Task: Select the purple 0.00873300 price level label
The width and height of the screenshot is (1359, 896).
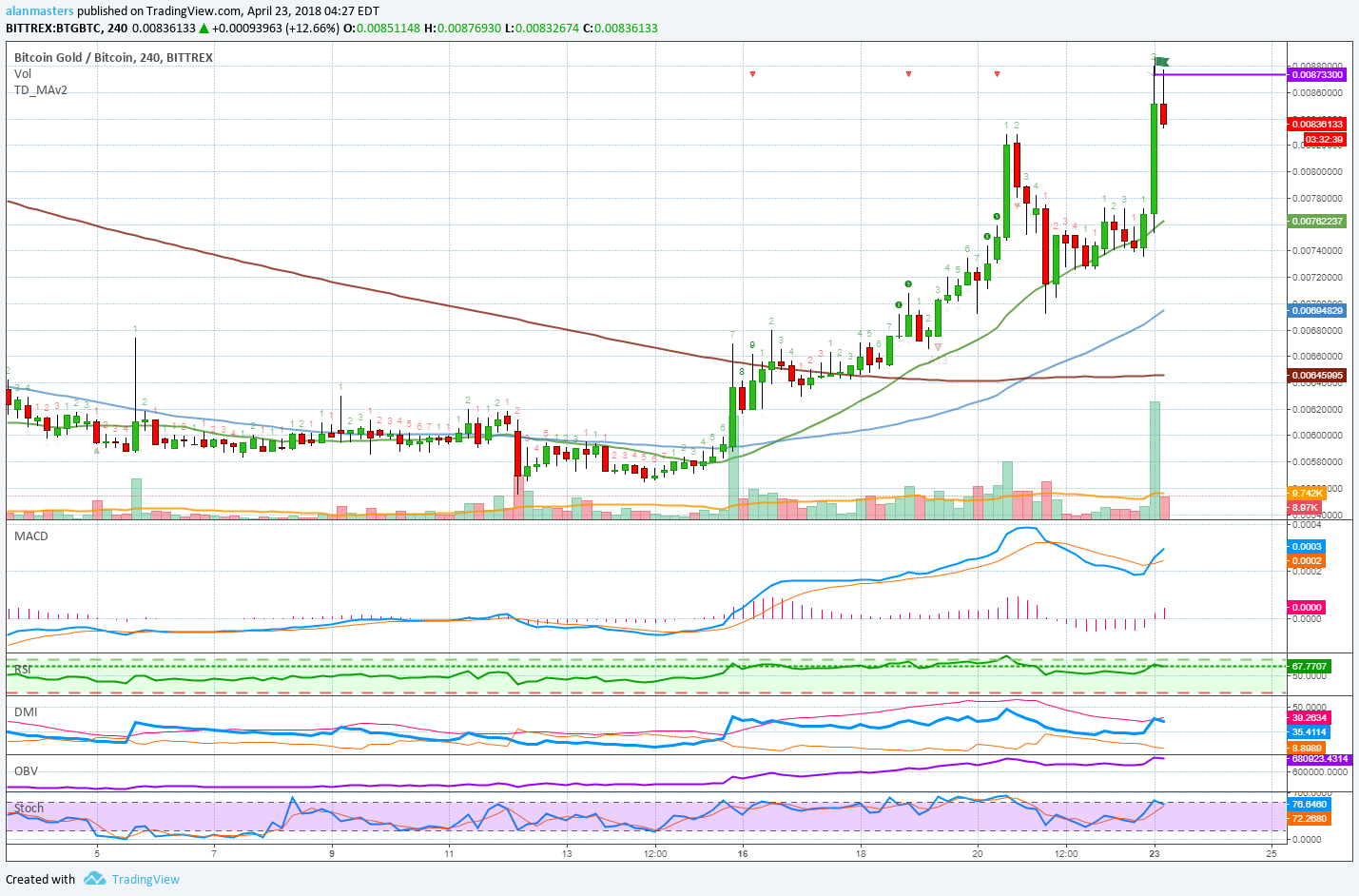Action: [x=1317, y=74]
